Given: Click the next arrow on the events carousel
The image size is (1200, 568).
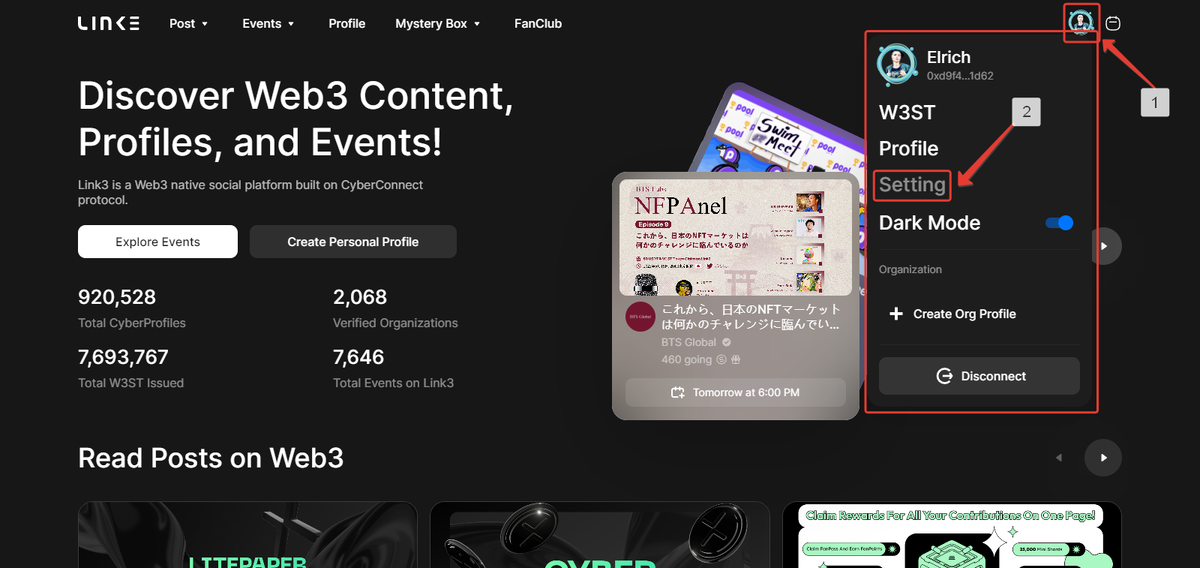Looking at the screenshot, I should 1104,245.
